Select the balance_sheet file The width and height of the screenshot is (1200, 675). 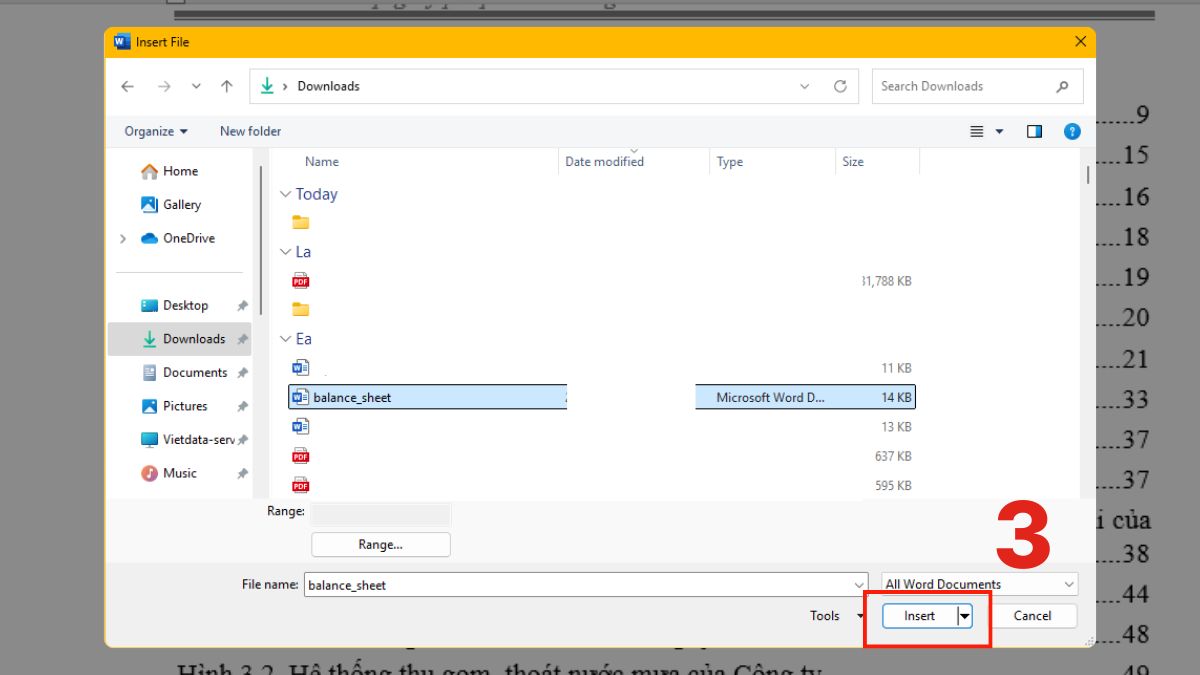pos(602,397)
